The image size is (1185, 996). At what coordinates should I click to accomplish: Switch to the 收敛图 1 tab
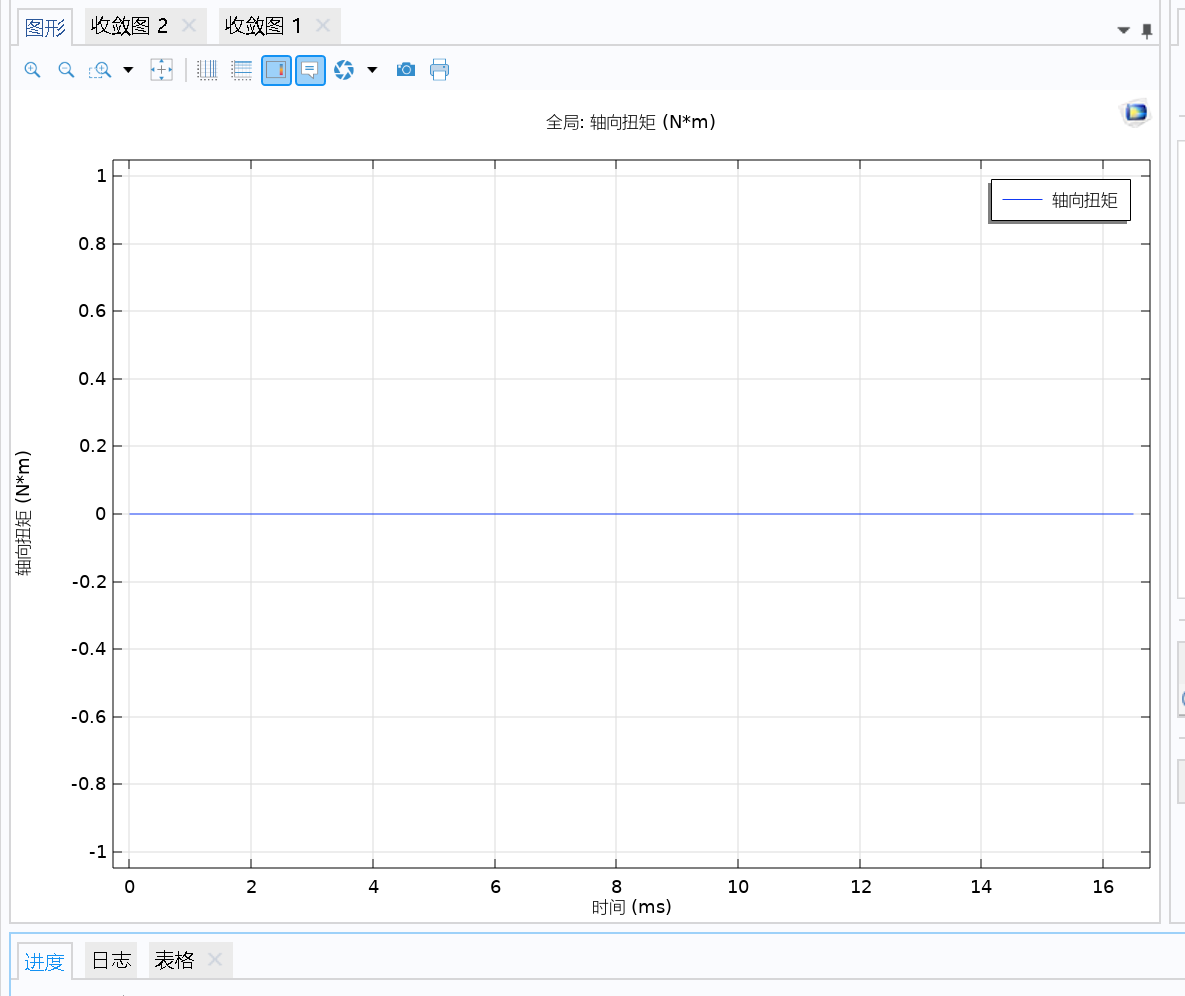coord(263,26)
